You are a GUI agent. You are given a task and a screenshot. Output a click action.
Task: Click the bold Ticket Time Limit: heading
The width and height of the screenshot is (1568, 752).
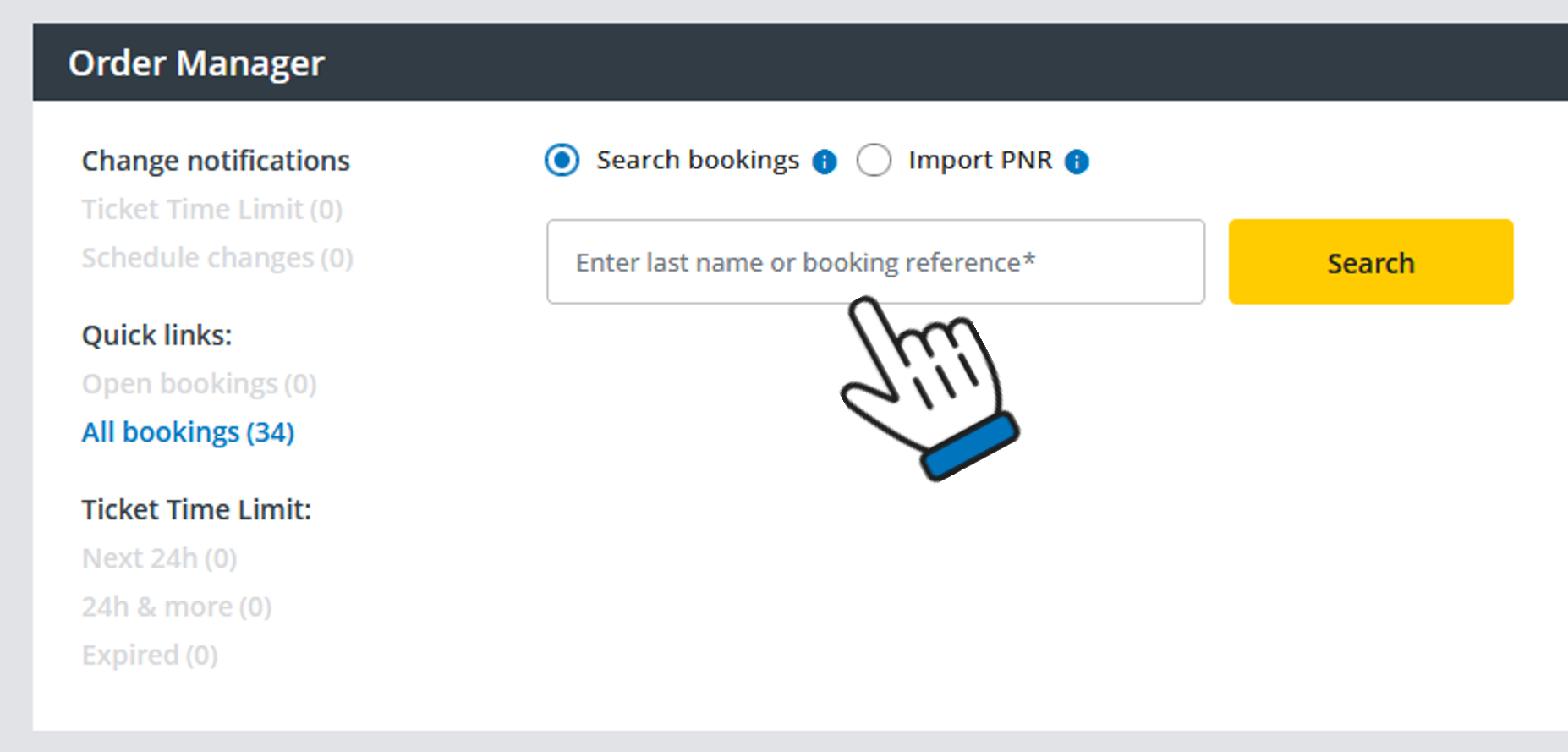(x=196, y=509)
